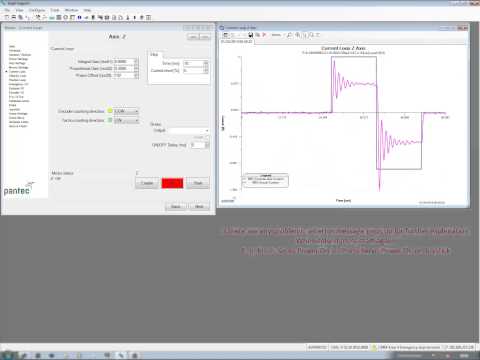This screenshot has width=480, height=360.
Task: Click the yellow indicator beside Encoder counting direction
Action: point(110,111)
